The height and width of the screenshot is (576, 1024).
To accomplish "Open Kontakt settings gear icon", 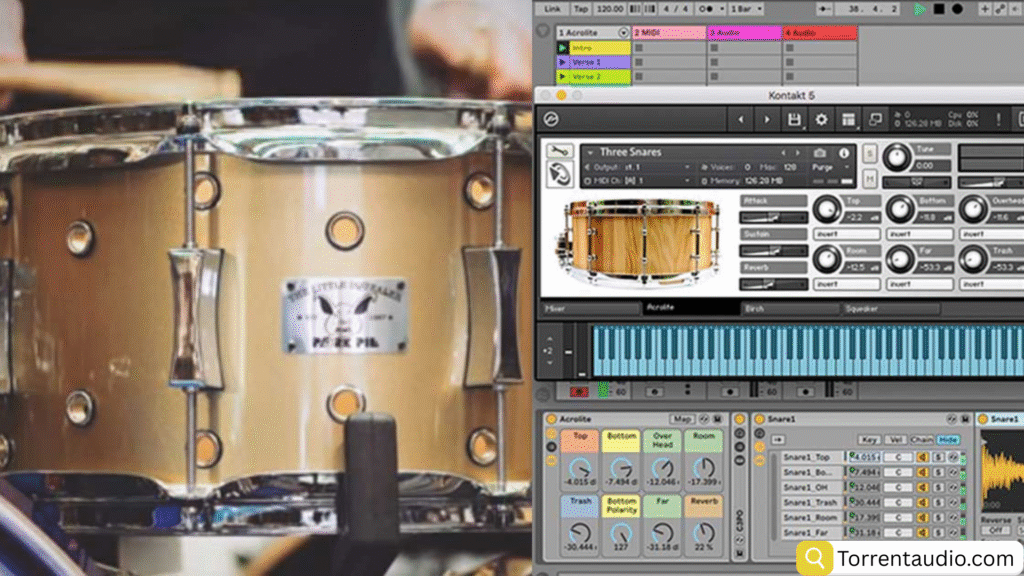I will (821, 120).
